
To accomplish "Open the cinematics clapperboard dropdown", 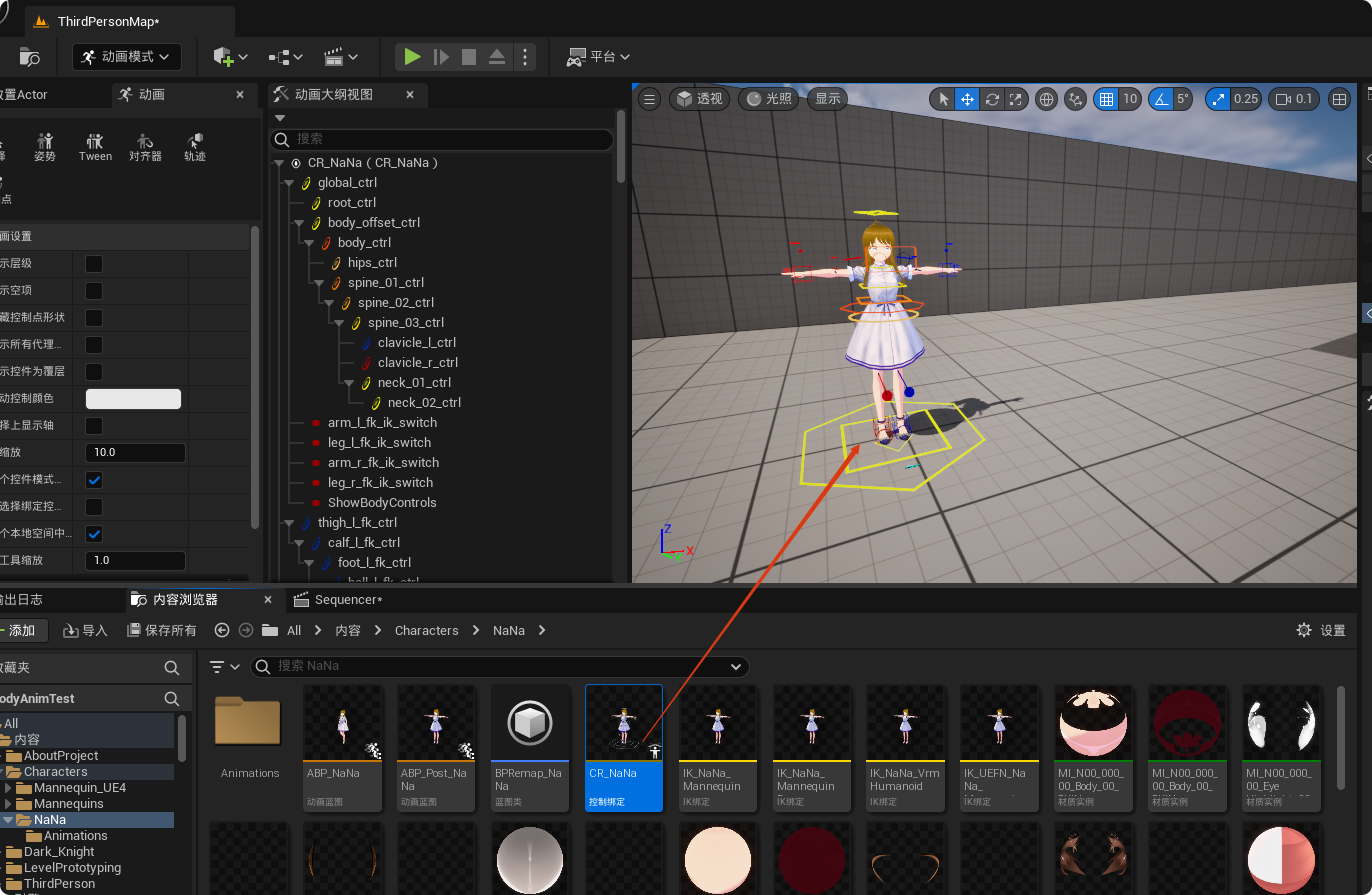I will point(341,57).
